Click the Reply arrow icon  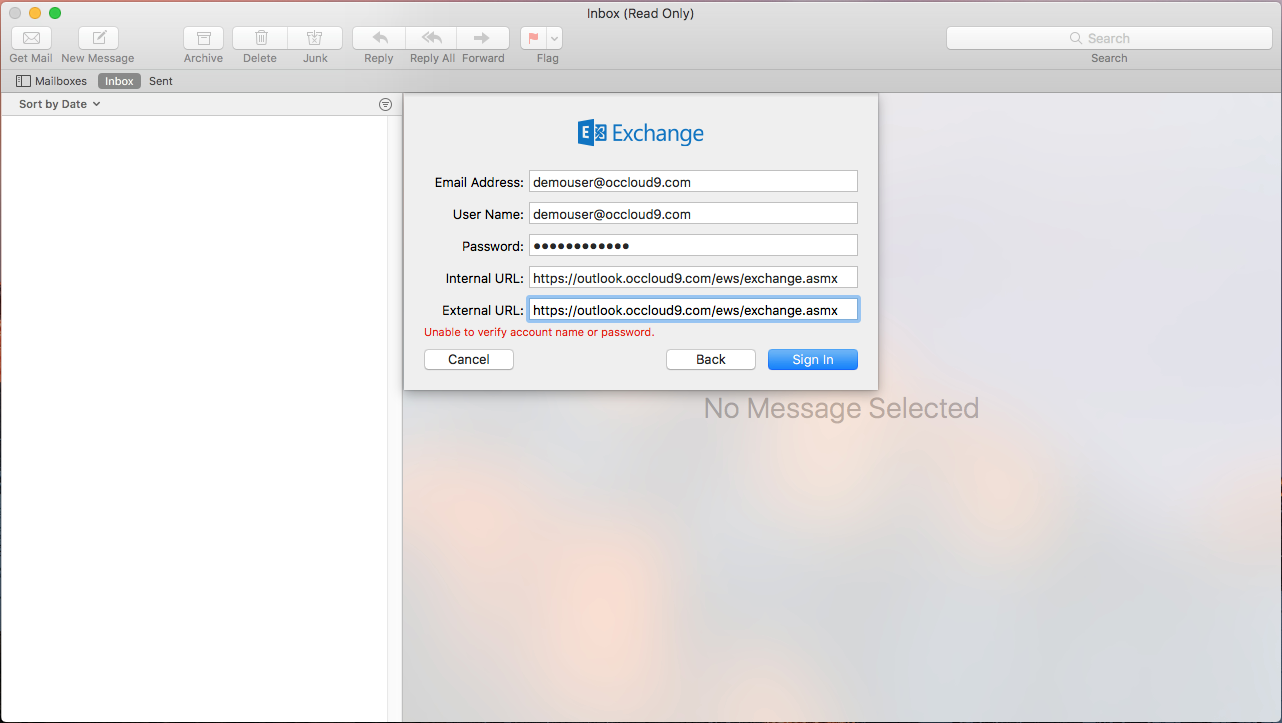(x=379, y=38)
